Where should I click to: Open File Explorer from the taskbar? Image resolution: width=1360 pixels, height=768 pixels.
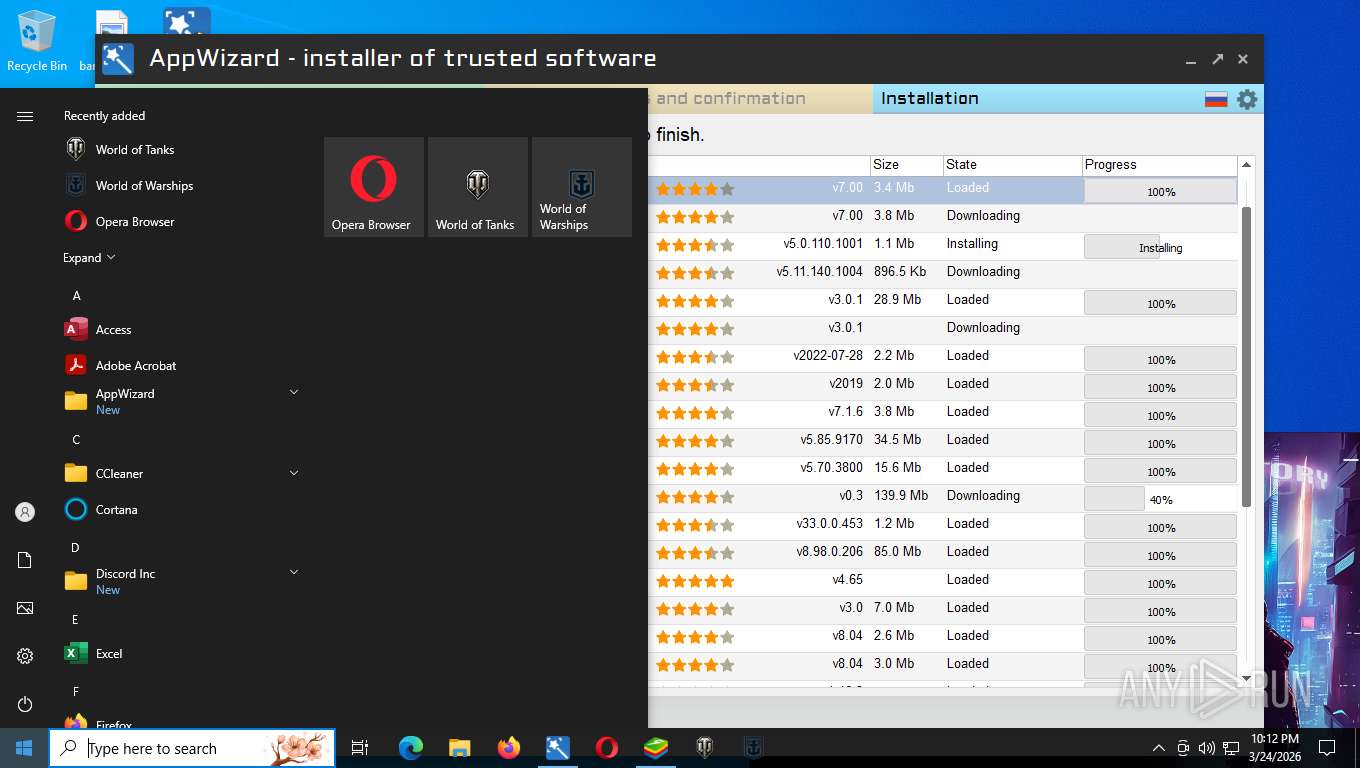click(x=460, y=748)
